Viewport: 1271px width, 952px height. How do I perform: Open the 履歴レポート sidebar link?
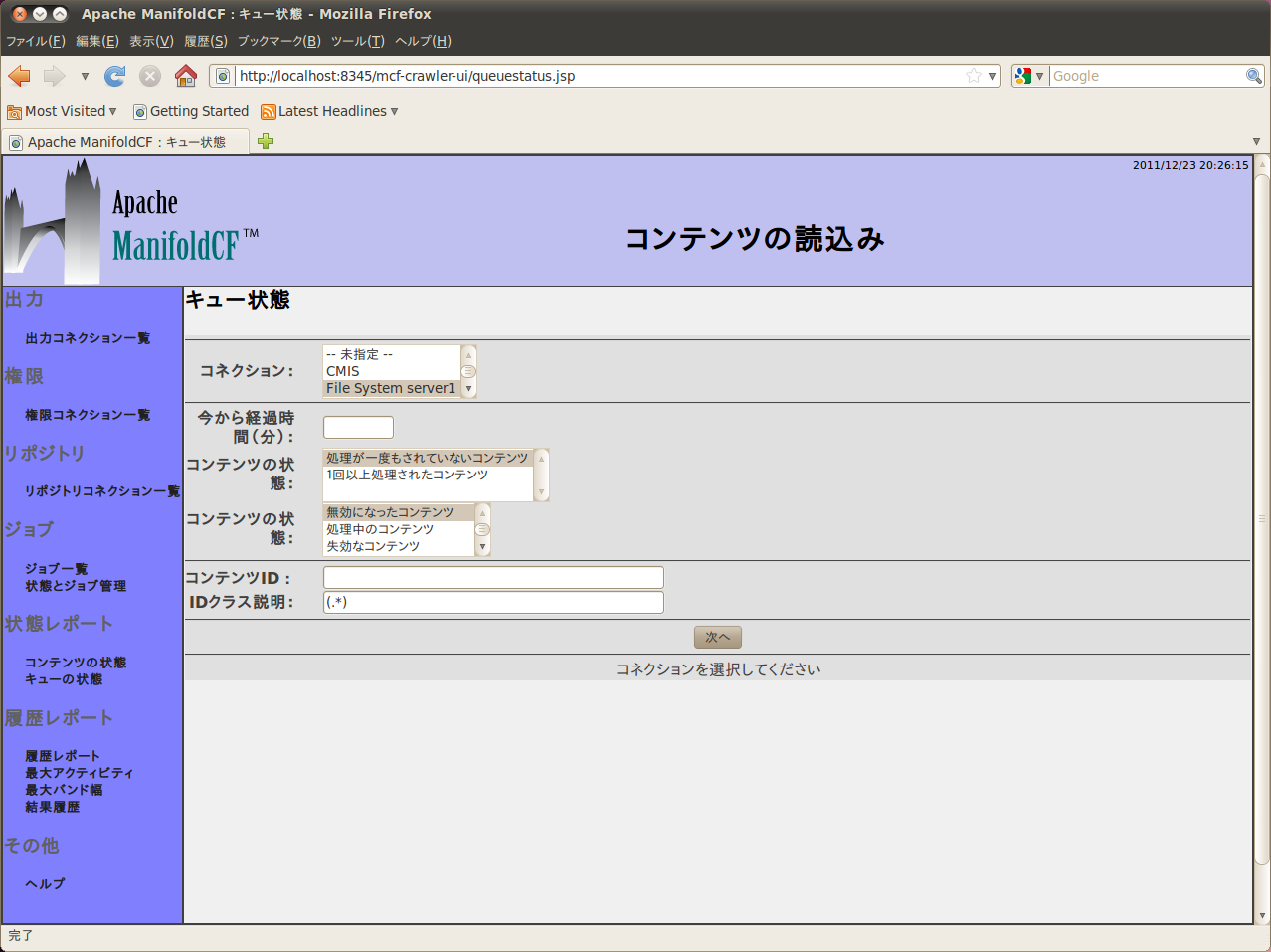63,756
